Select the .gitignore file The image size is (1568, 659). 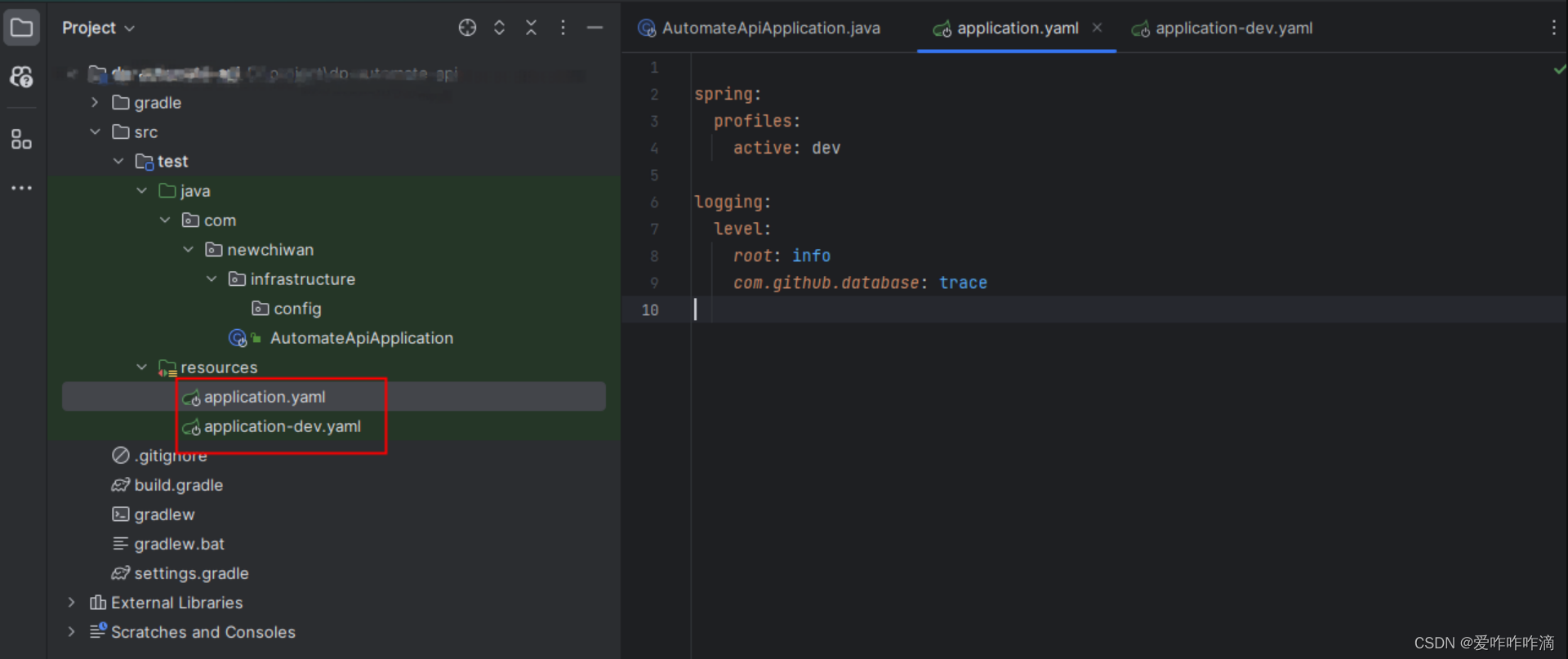tap(159, 456)
